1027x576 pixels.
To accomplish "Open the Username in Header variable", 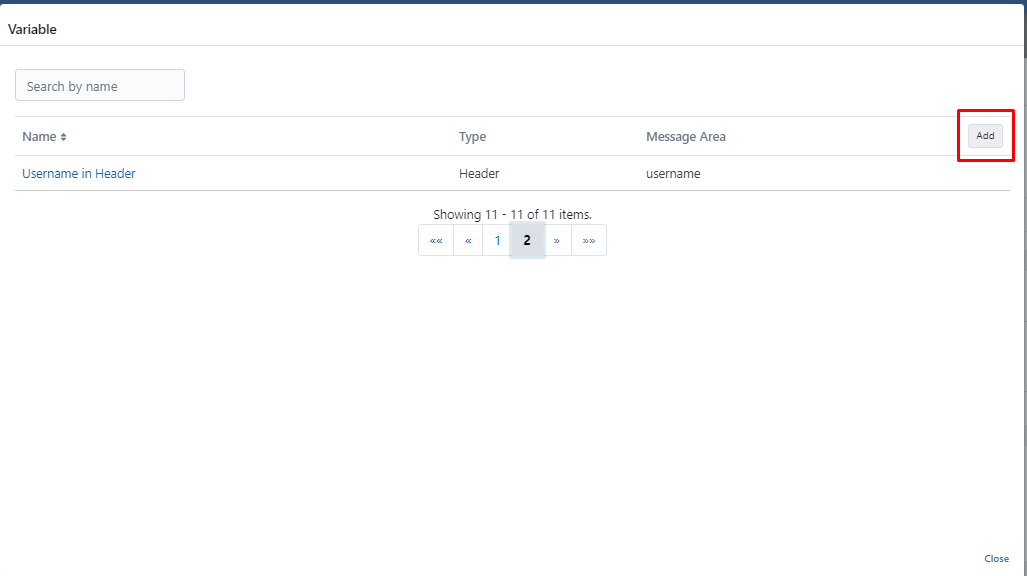I will click(x=79, y=174).
